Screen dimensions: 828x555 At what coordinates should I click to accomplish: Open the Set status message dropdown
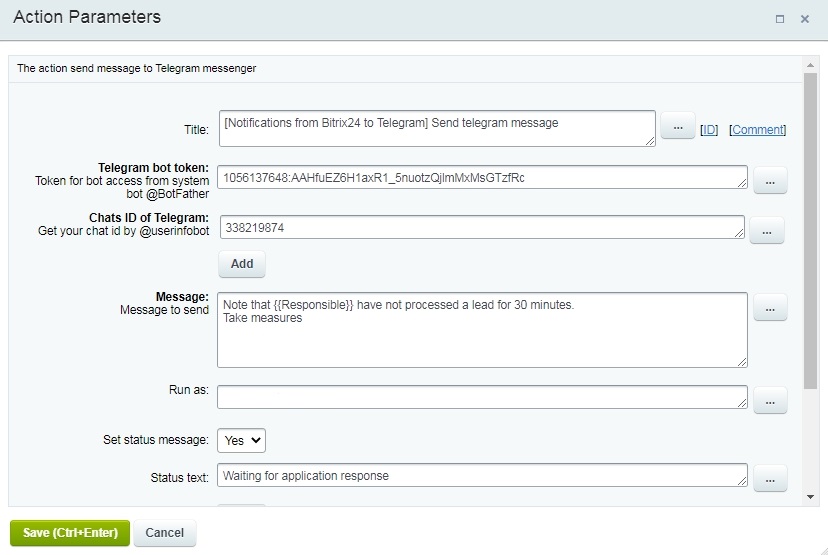click(x=241, y=440)
